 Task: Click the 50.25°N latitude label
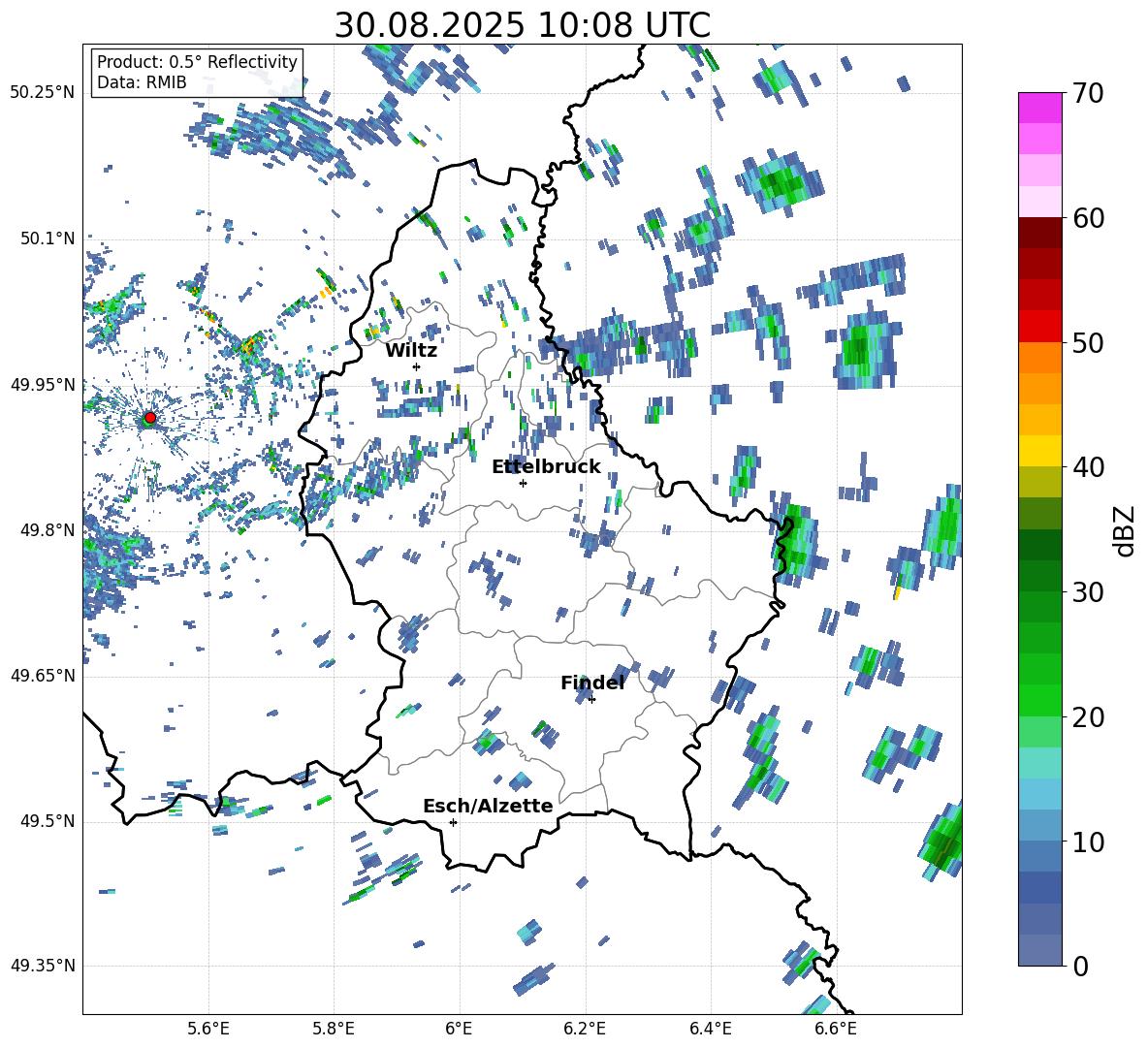click(43, 93)
